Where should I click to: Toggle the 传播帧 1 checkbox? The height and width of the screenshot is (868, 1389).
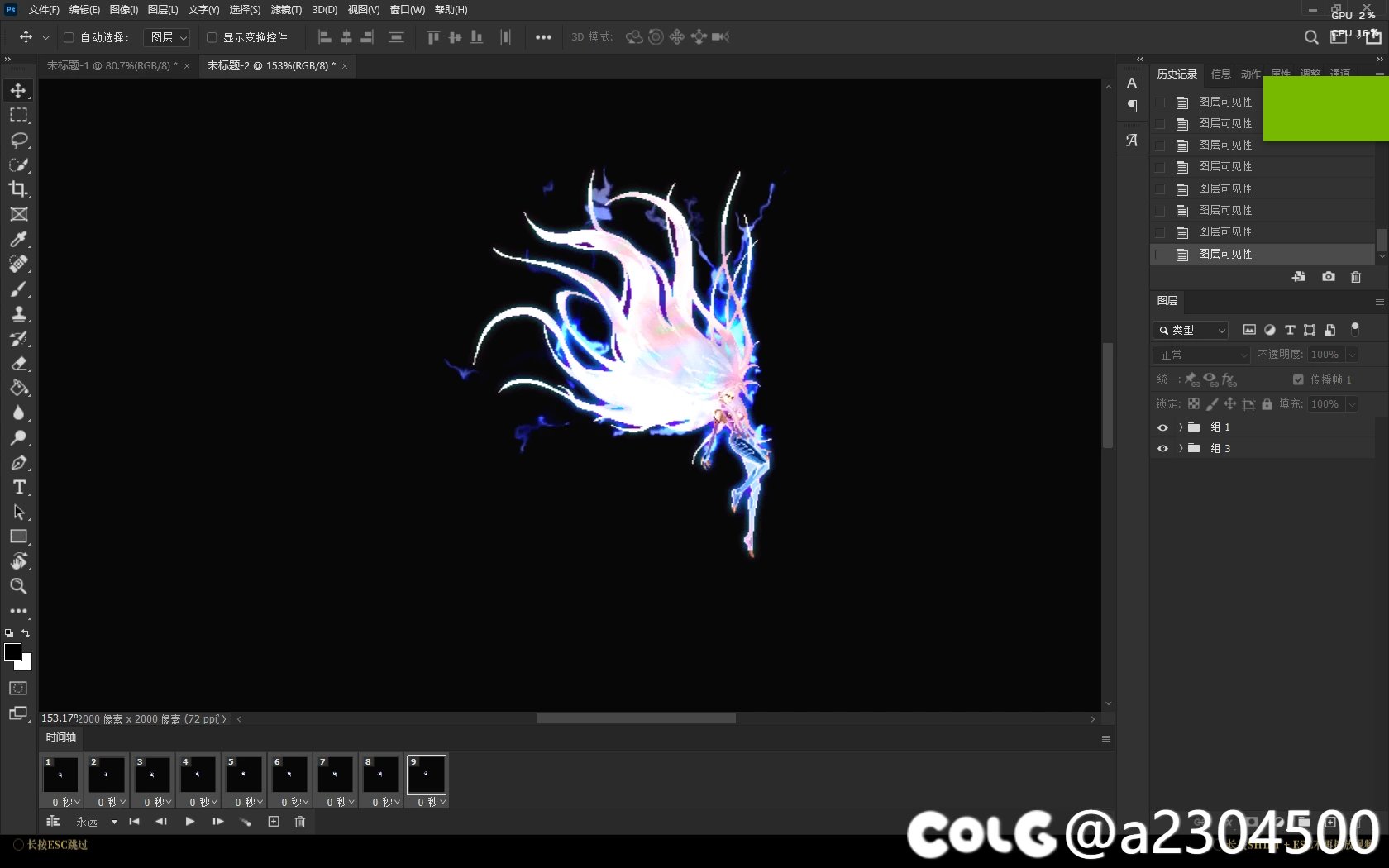[x=1298, y=379]
